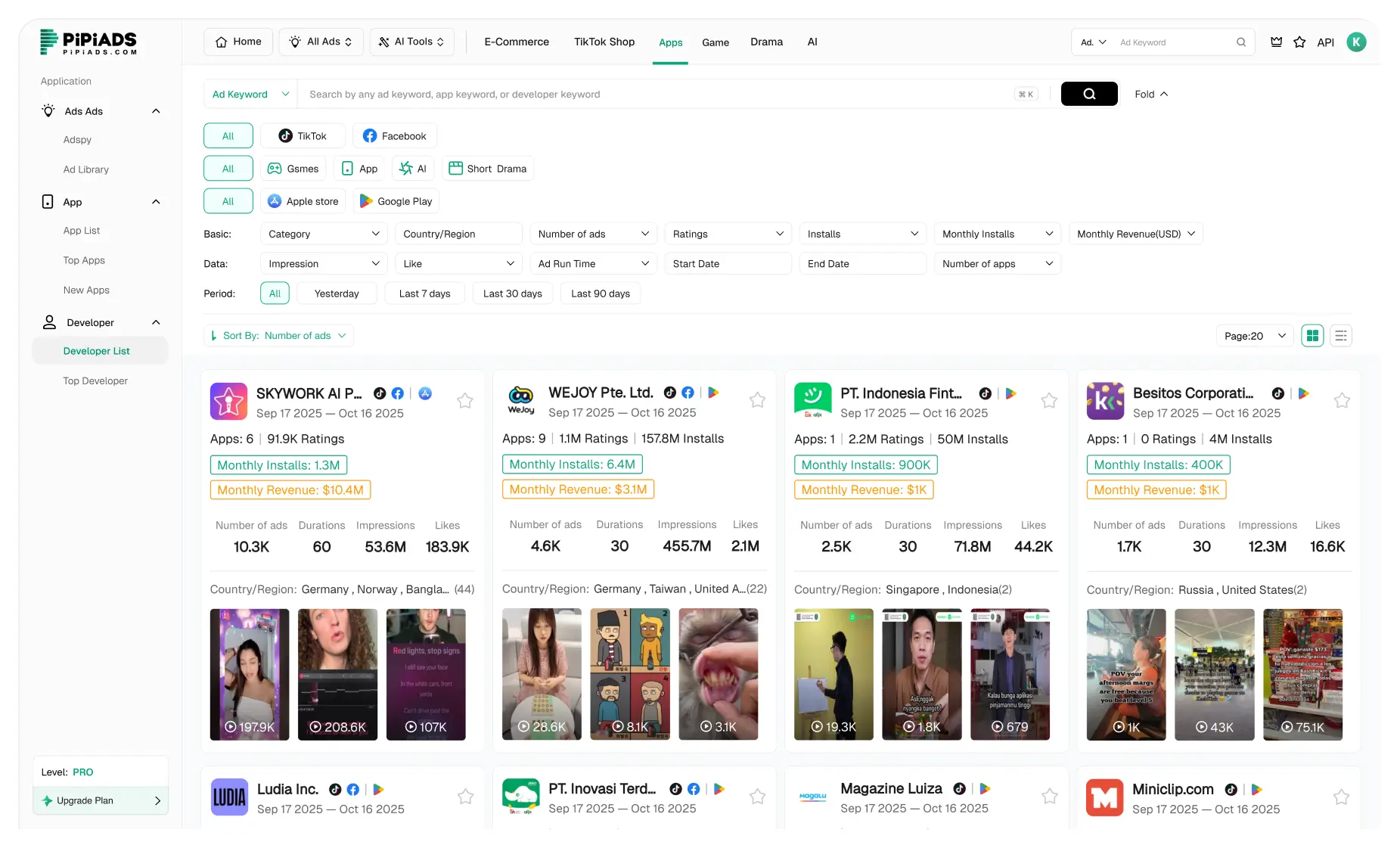
Task: Play the 197.9K views video thumbnail
Action: (x=249, y=675)
